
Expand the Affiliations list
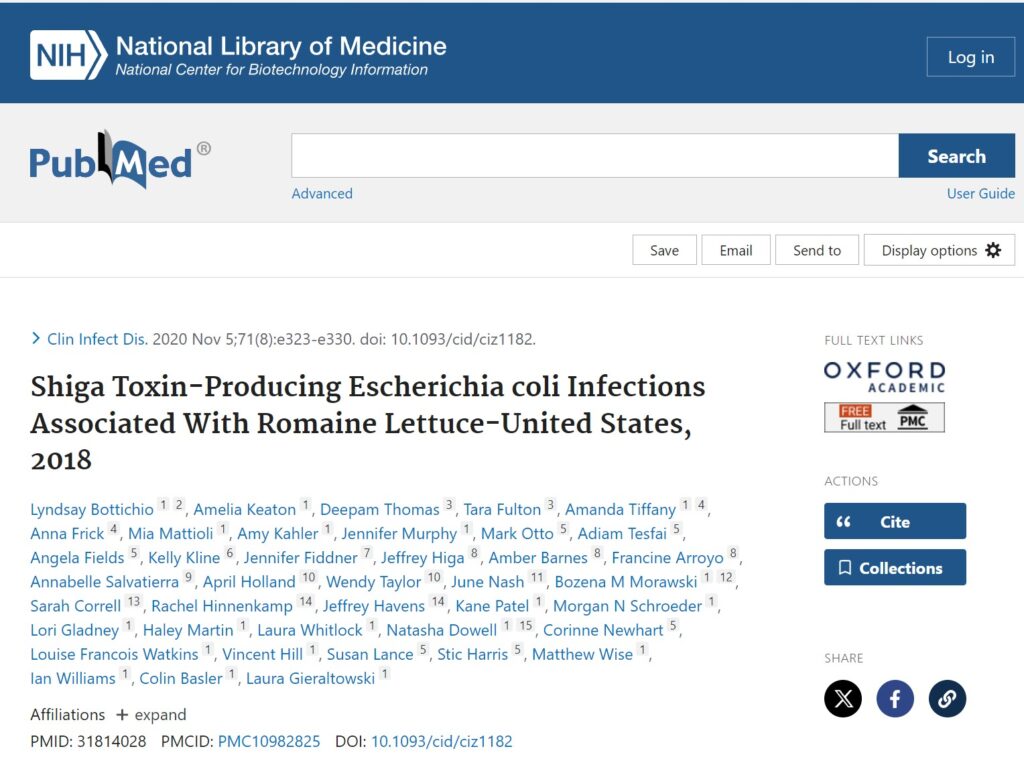click(x=151, y=714)
